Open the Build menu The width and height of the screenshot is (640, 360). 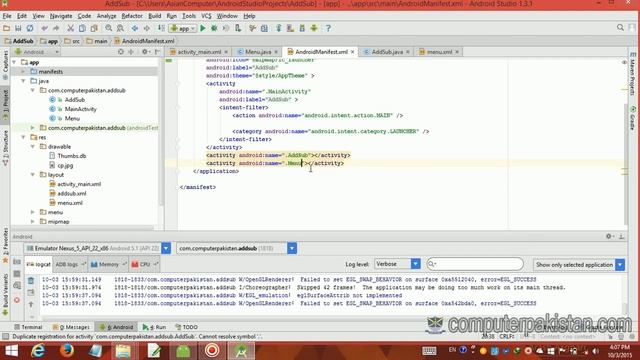[x=154, y=16]
